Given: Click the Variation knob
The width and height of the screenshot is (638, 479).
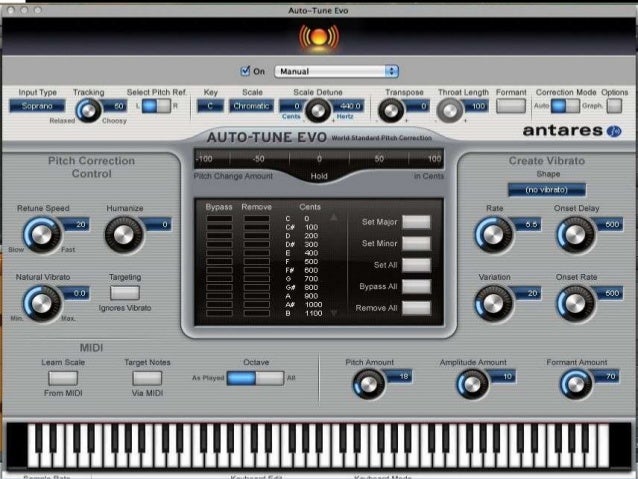Looking at the screenshot, I should click(x=493, y=304).
